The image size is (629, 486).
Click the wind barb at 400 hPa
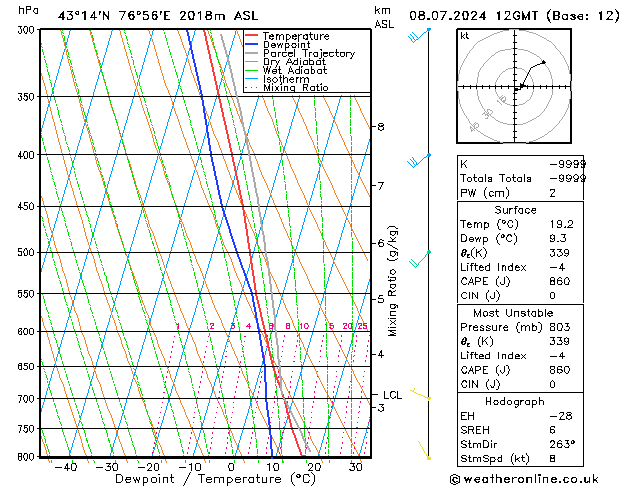point(419,161)
